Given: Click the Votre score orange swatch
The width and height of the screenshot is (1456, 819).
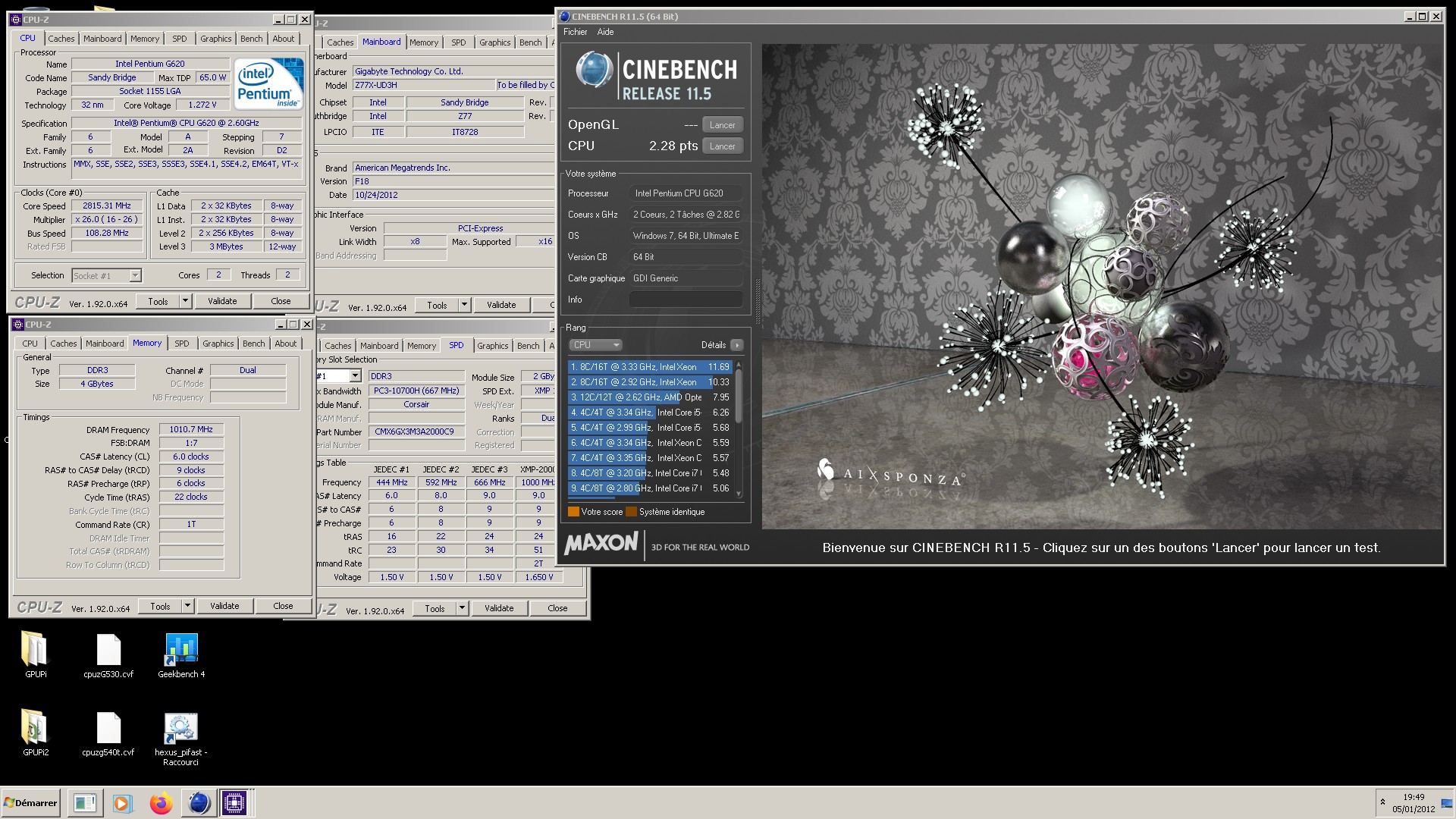Looking at the screenshot, I should [x=573, y=512].
